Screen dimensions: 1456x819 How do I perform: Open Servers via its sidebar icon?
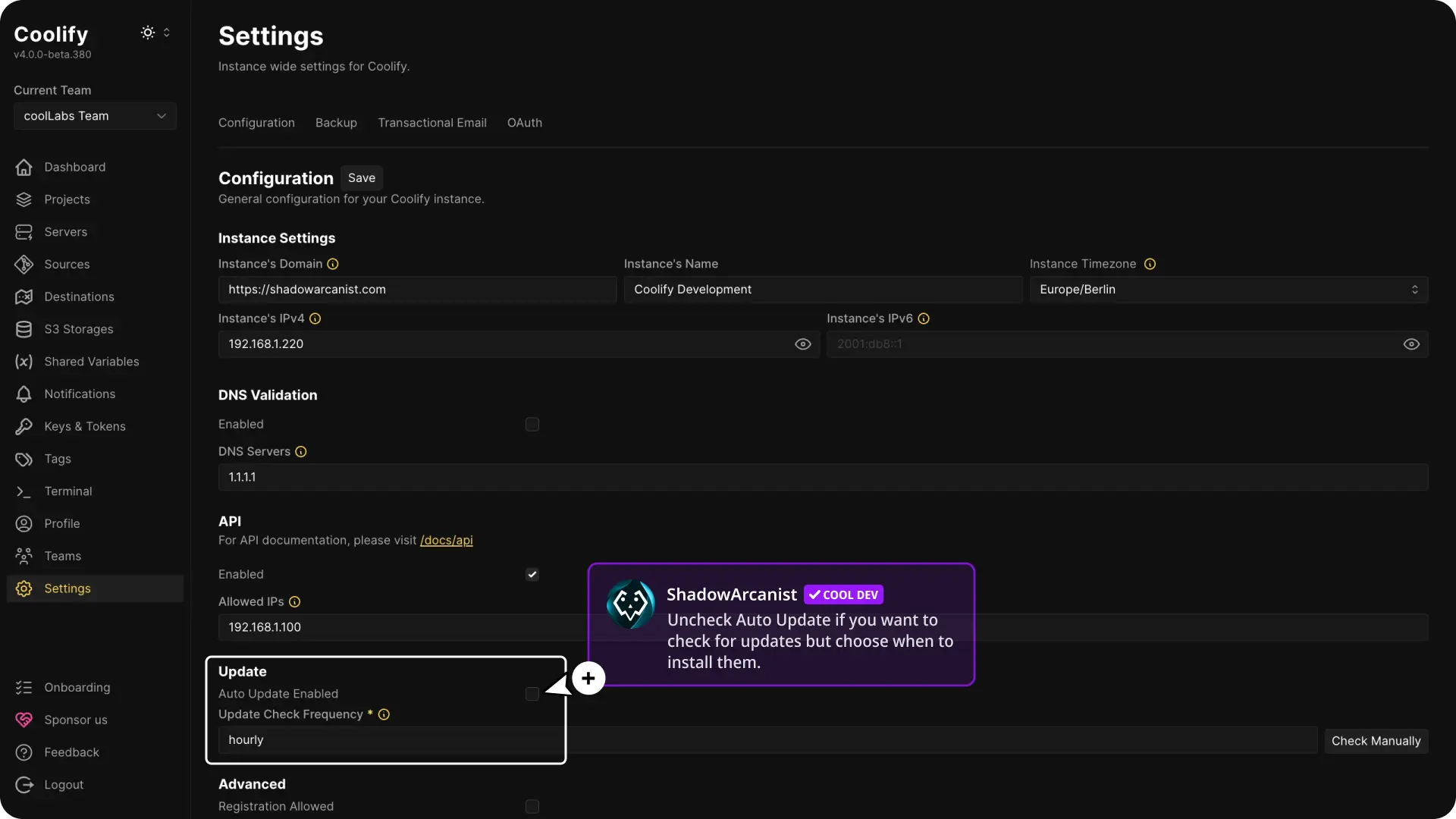(x=24, y=232)
